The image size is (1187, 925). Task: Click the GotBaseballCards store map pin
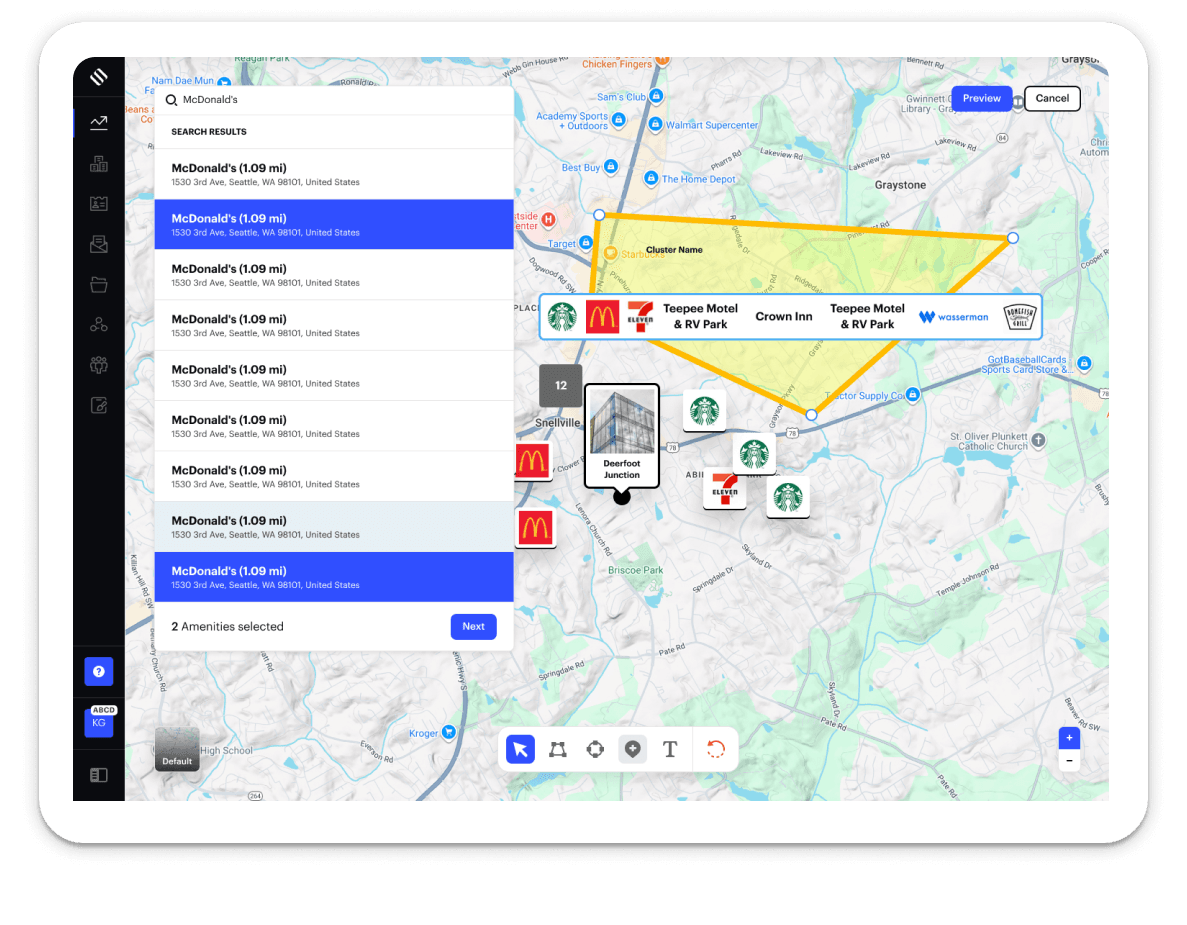pos(1084,363)
